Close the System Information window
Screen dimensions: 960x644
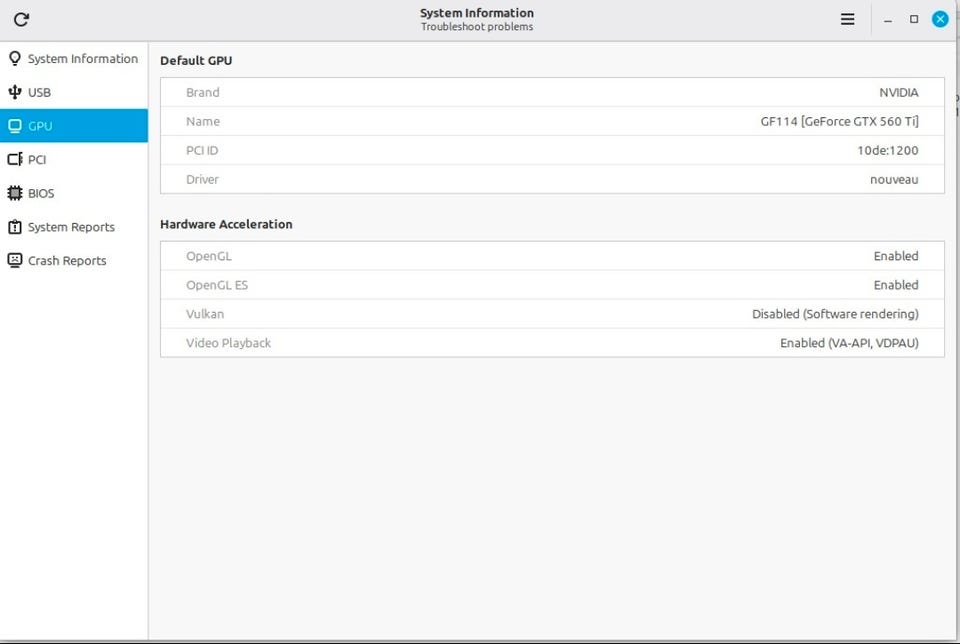pyautogui.click(x=940, y=20)
